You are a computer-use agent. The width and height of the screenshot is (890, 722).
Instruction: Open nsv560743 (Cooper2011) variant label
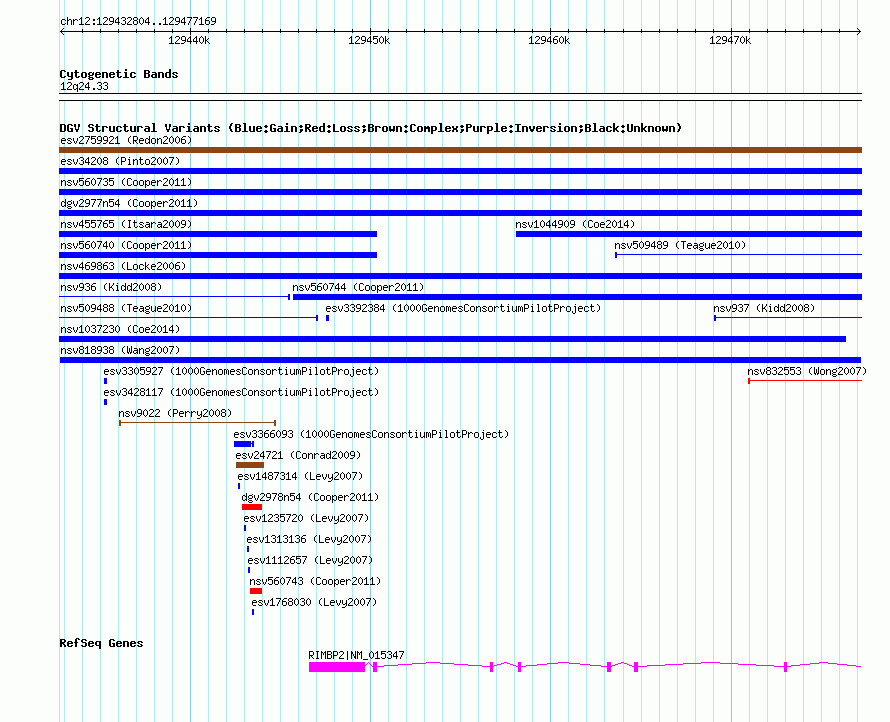[x=315, y=581]
